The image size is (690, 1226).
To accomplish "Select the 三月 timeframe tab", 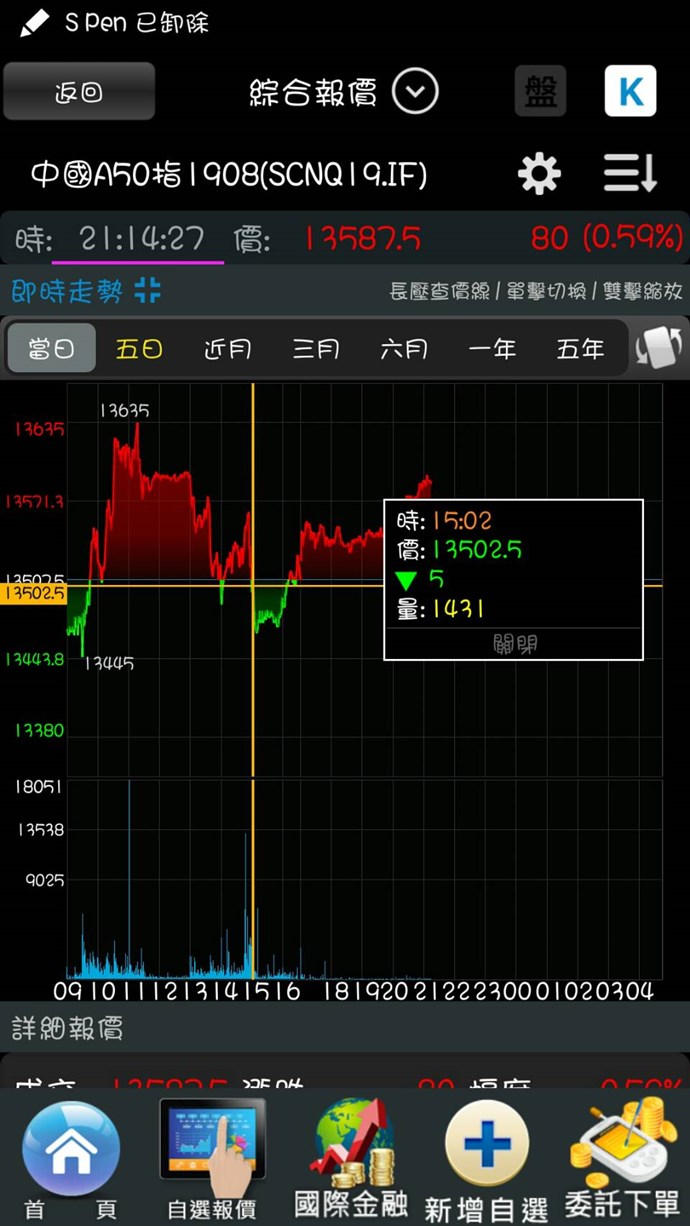I will click(x=316, y=349).
